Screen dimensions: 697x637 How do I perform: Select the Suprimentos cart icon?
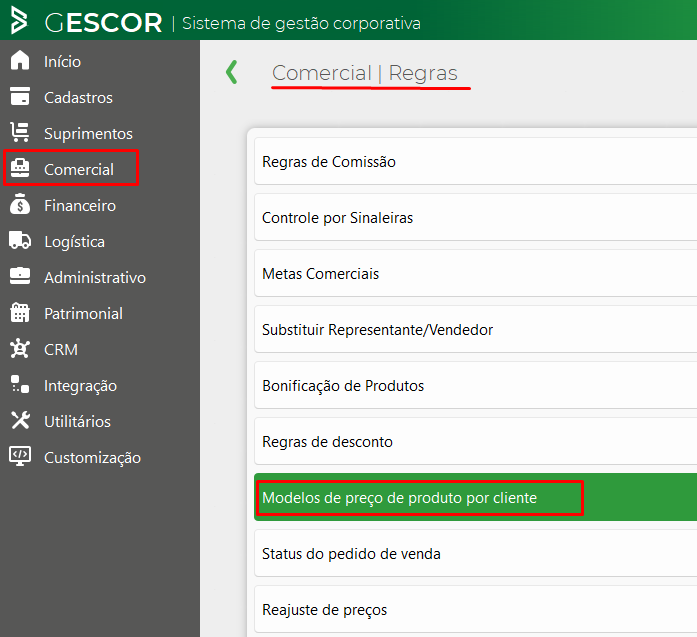pyautogui.click(x=20, y=132)
